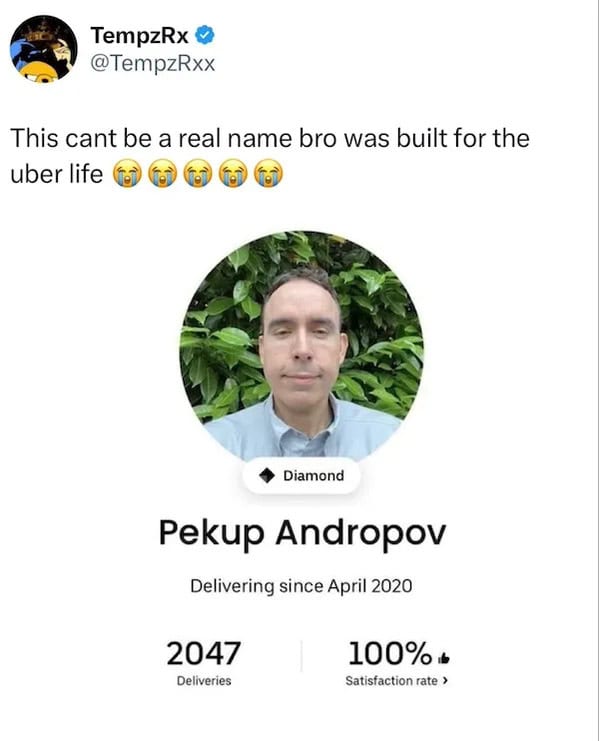The height and width of the screenshot is (741, 599).
Task: Visit the @TempzRxx handle link
Action: coord(153,63)
